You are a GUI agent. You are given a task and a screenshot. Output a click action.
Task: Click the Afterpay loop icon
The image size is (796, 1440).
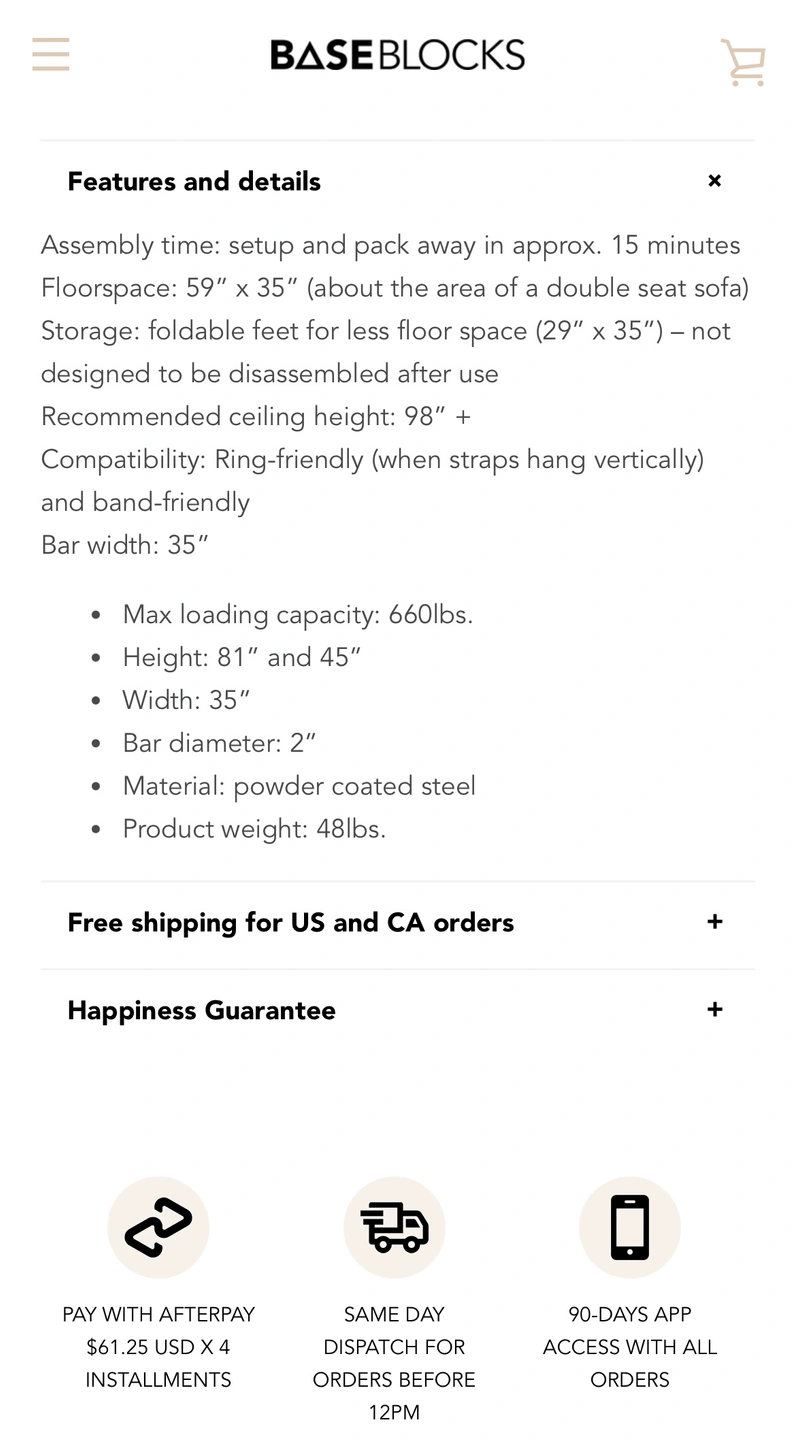pyautogui.click(x=158, y=1227)
